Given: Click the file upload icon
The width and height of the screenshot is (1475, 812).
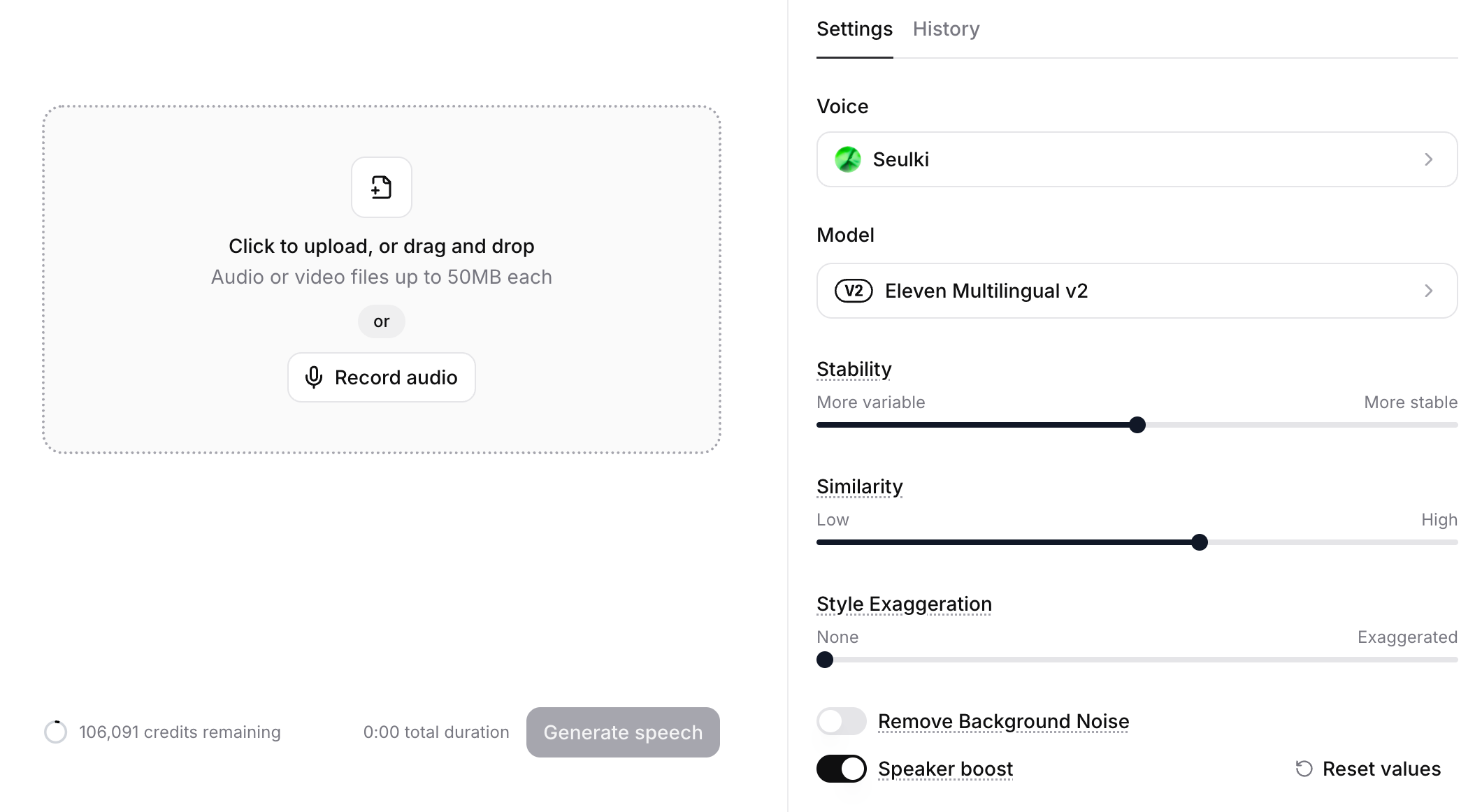Looking at the screenshot, I should tap(381, 187).
